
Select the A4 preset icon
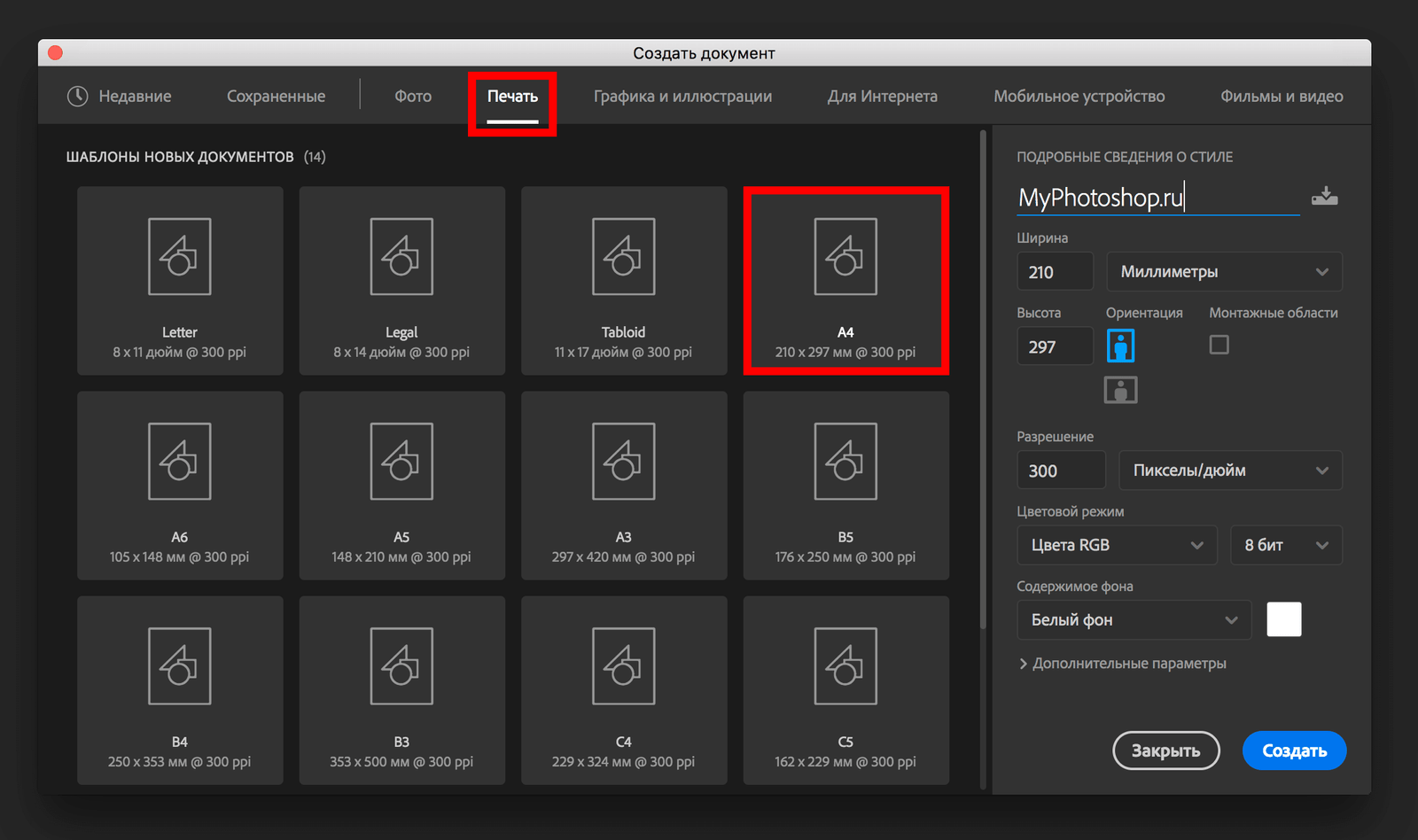pyautogui.click(x=845, y=257)
